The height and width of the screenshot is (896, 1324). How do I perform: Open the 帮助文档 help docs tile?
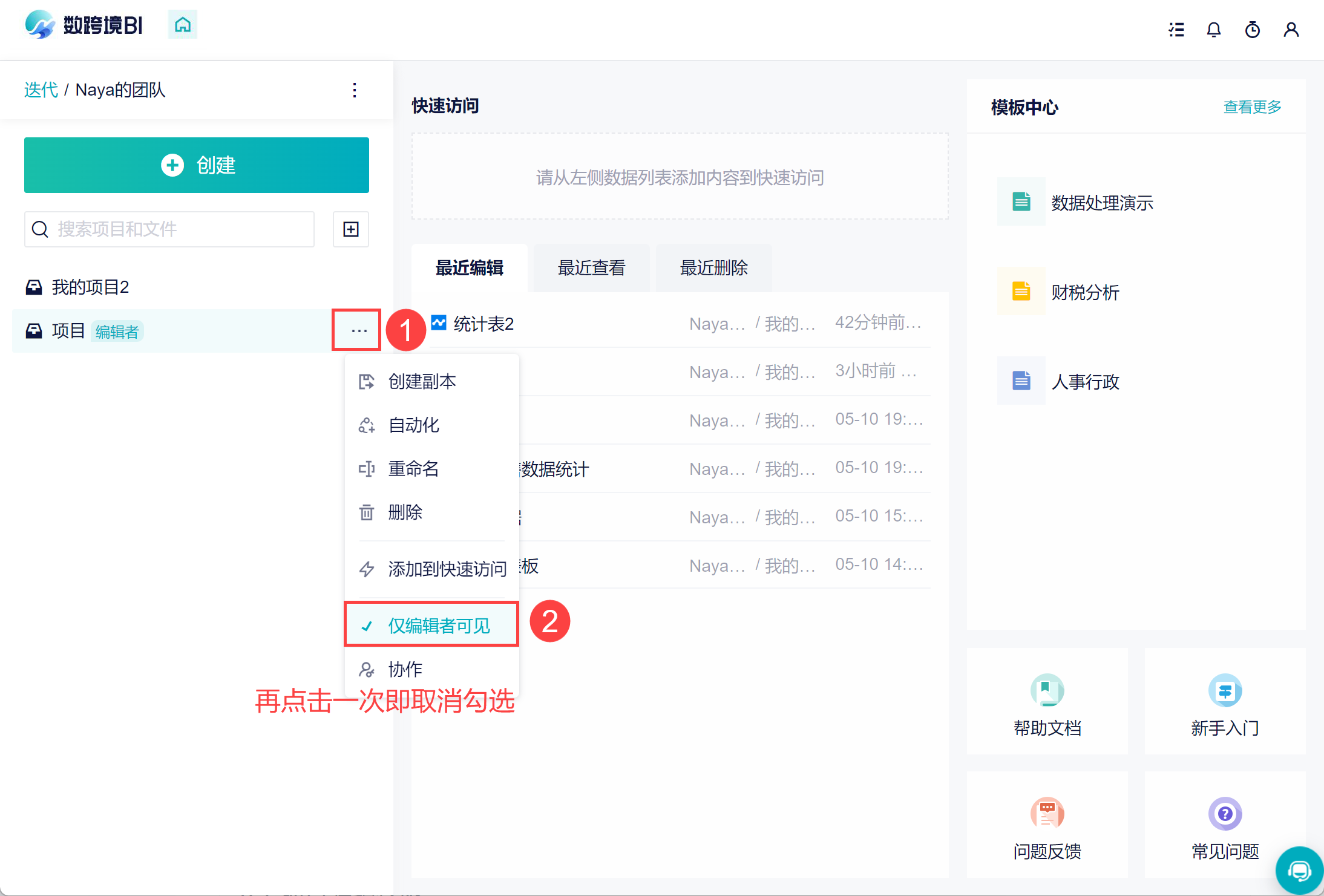click(1047, 703)
